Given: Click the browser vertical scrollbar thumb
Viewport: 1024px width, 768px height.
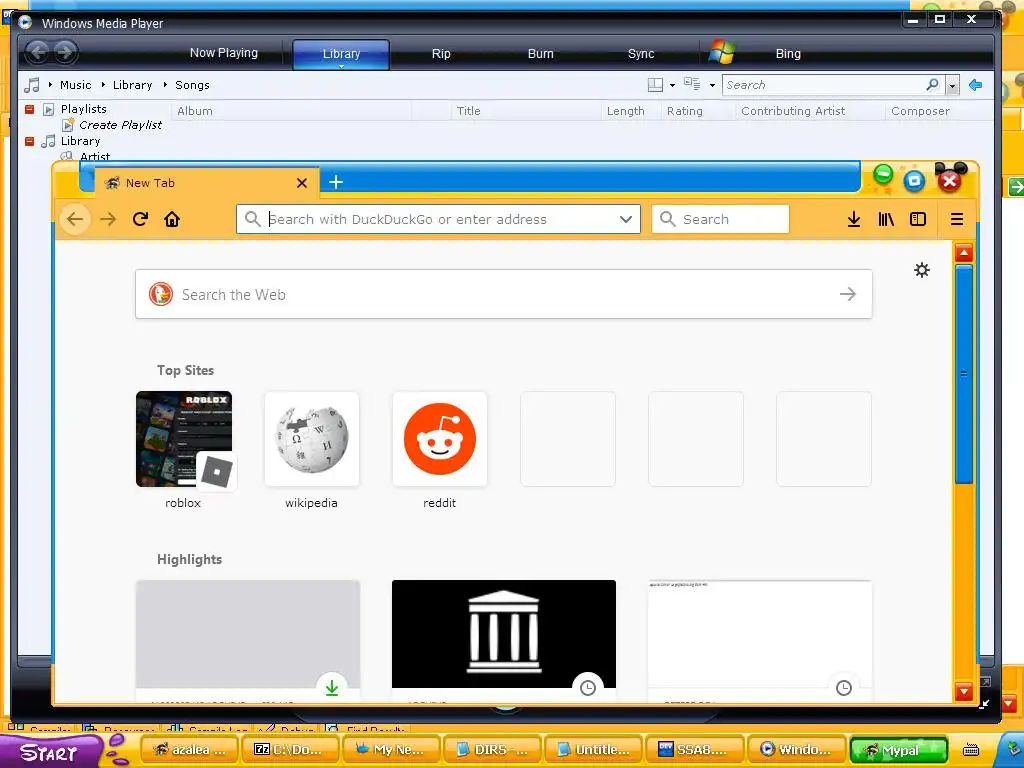Looking at the screenshot, I should 964,374.
